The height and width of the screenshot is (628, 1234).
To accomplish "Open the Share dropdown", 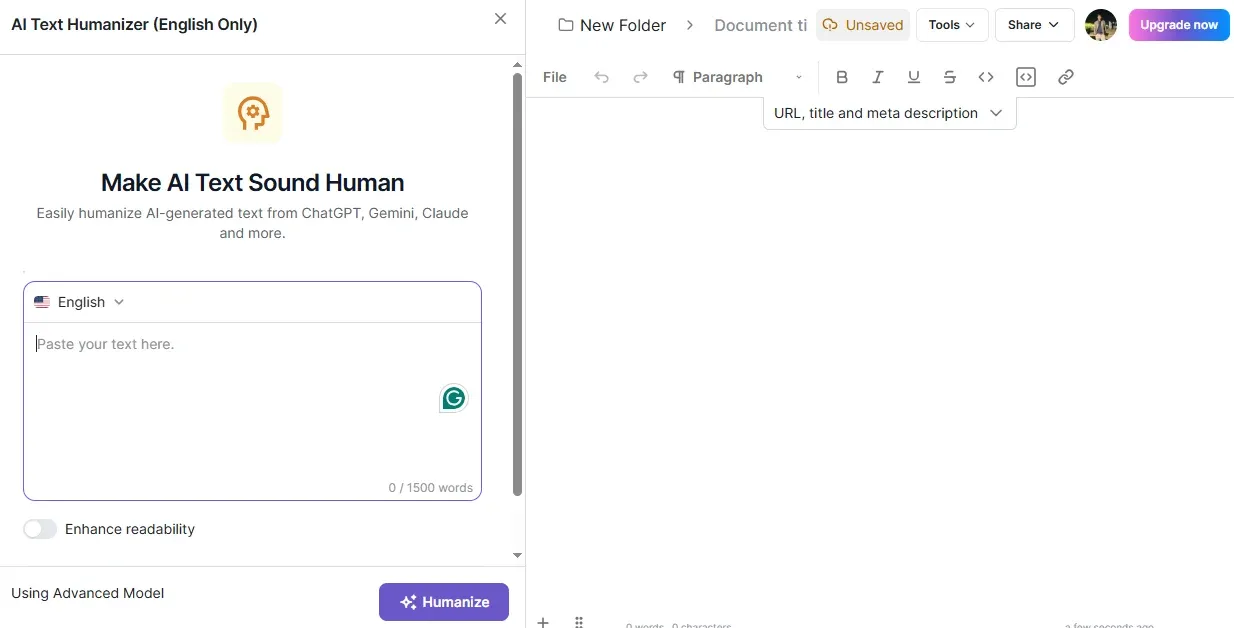I will point(1035,25).
